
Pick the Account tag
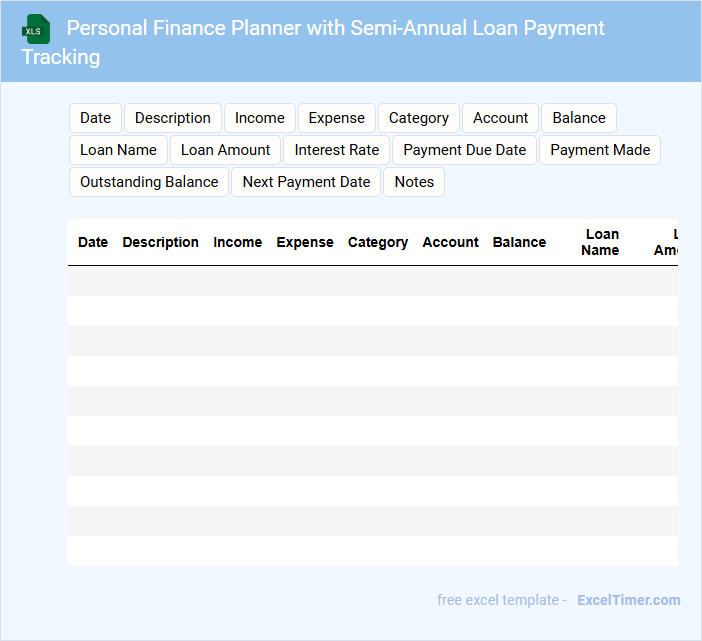501,118
